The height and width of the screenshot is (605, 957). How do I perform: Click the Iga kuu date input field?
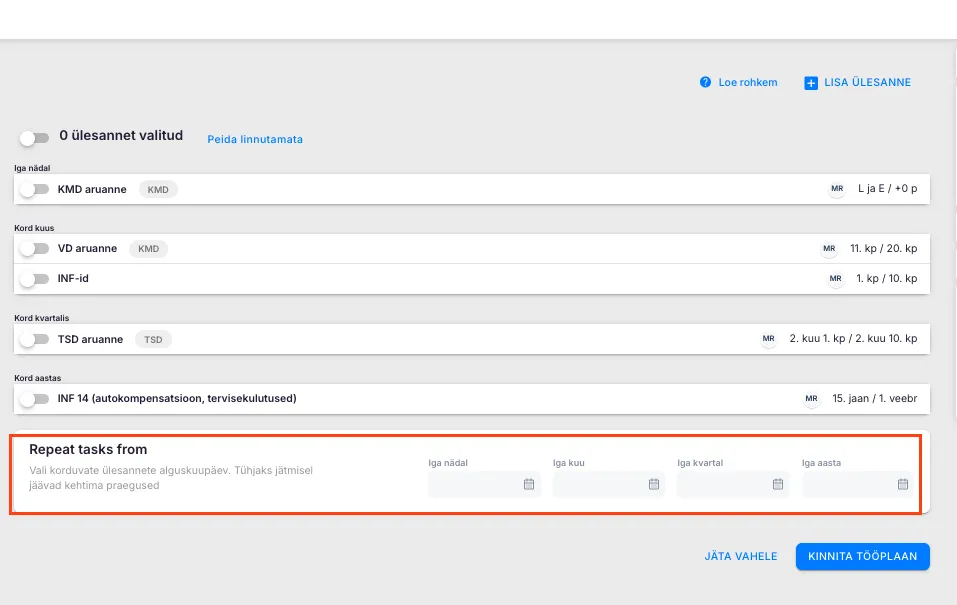600,484
